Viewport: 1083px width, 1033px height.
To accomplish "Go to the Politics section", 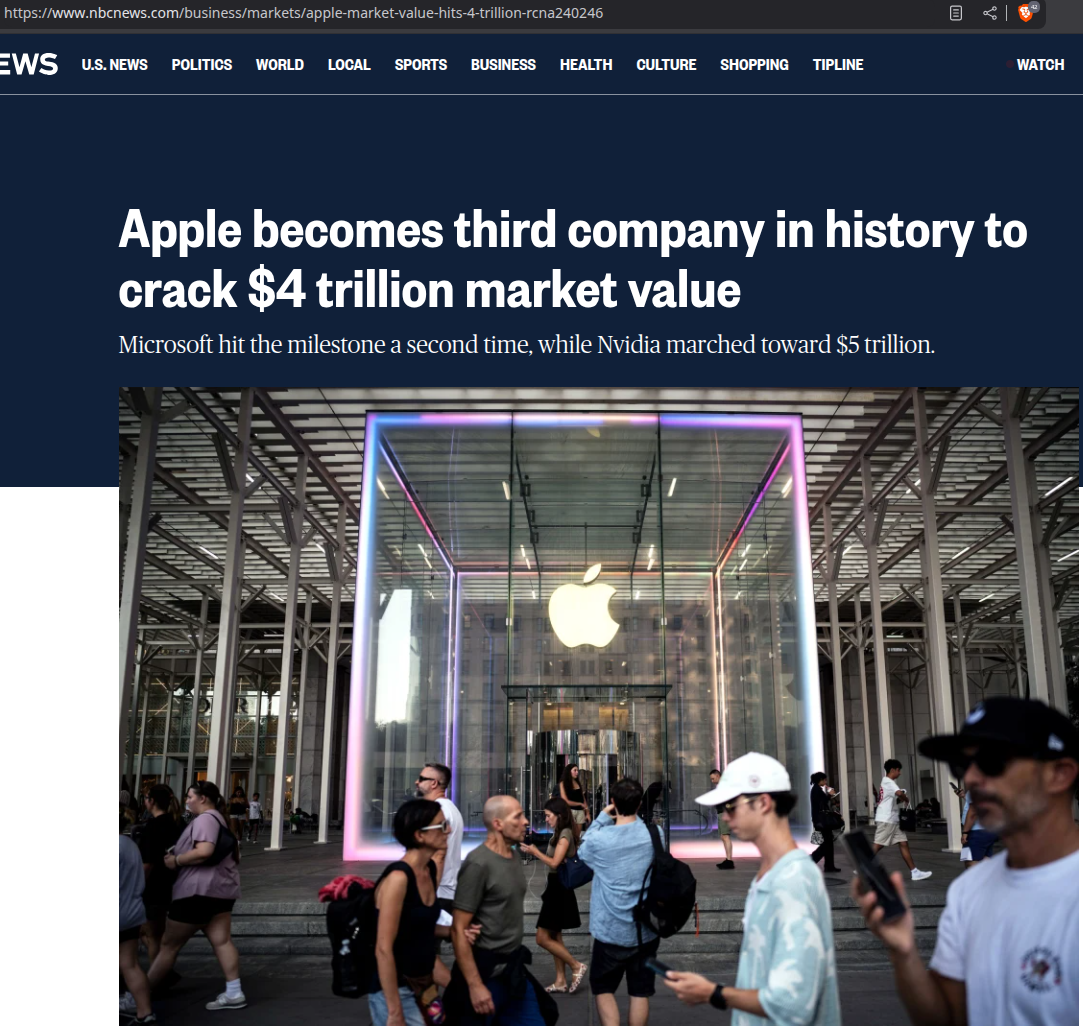I will pos(202,65).
